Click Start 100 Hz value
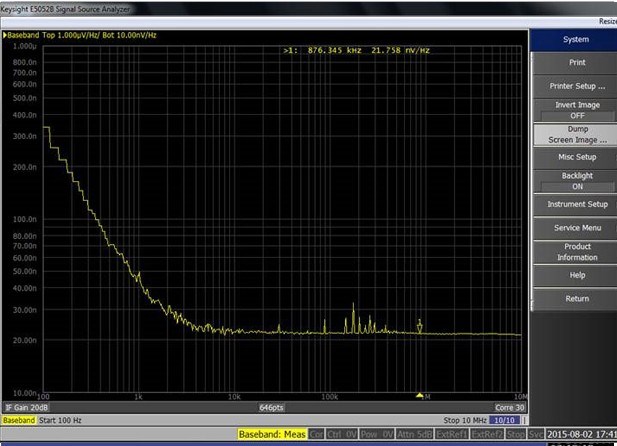The height and width of the screenshot is (446, 617). tap(60, 420)
